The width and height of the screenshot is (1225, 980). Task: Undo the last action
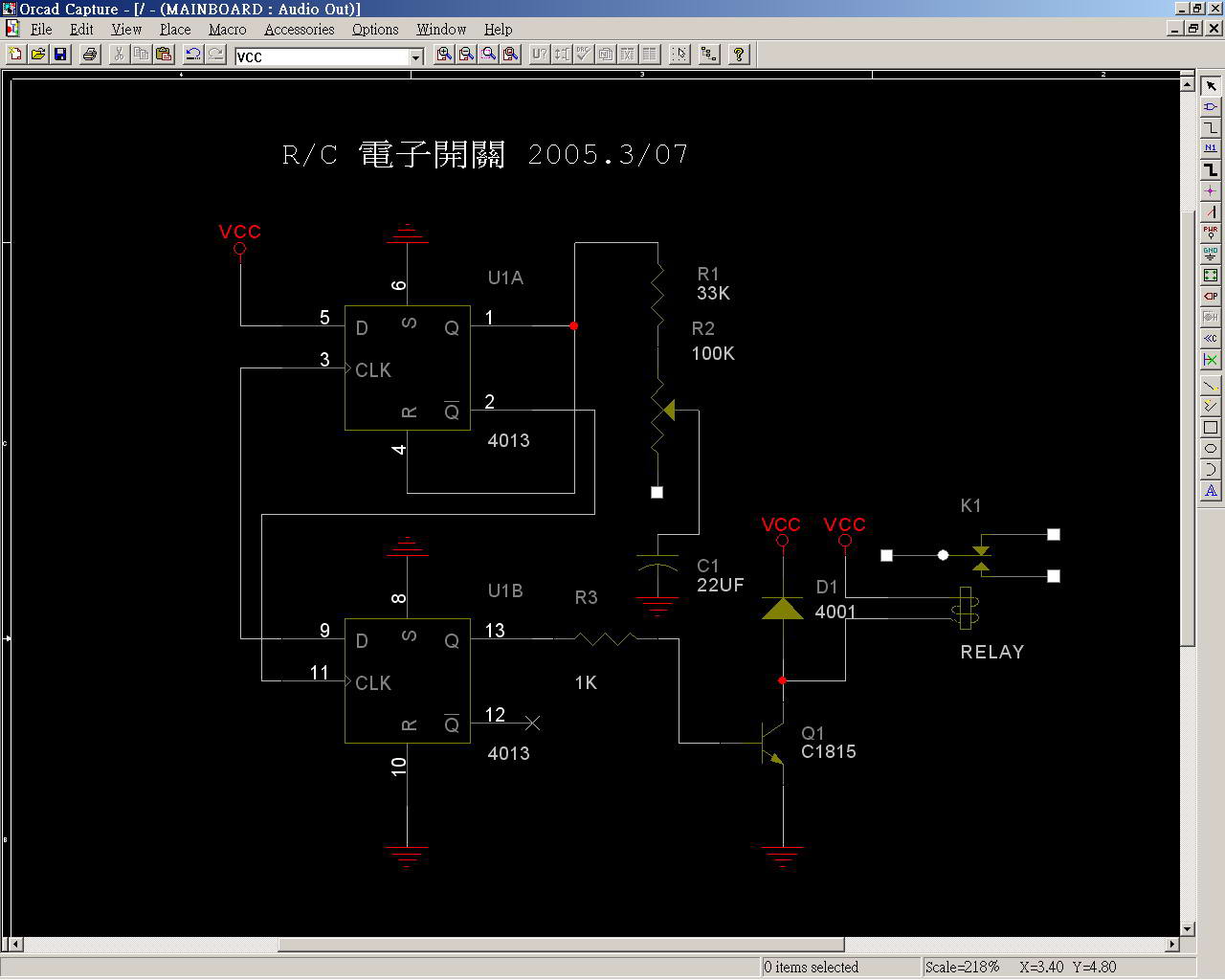click(x=193, y=55)
